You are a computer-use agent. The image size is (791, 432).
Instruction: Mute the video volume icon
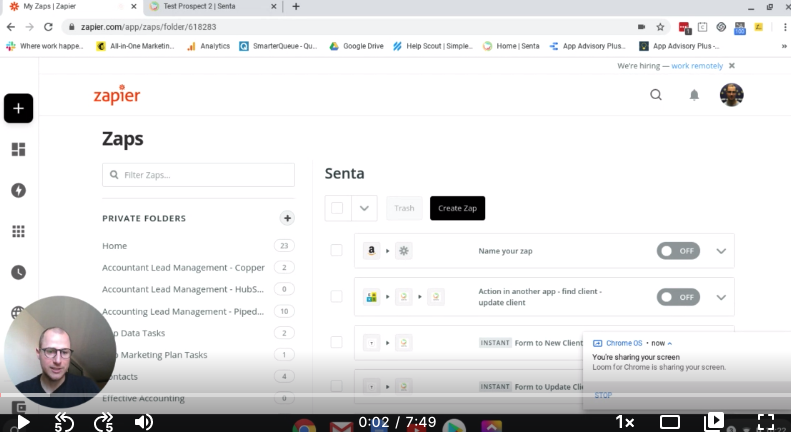tap(144, 422)
